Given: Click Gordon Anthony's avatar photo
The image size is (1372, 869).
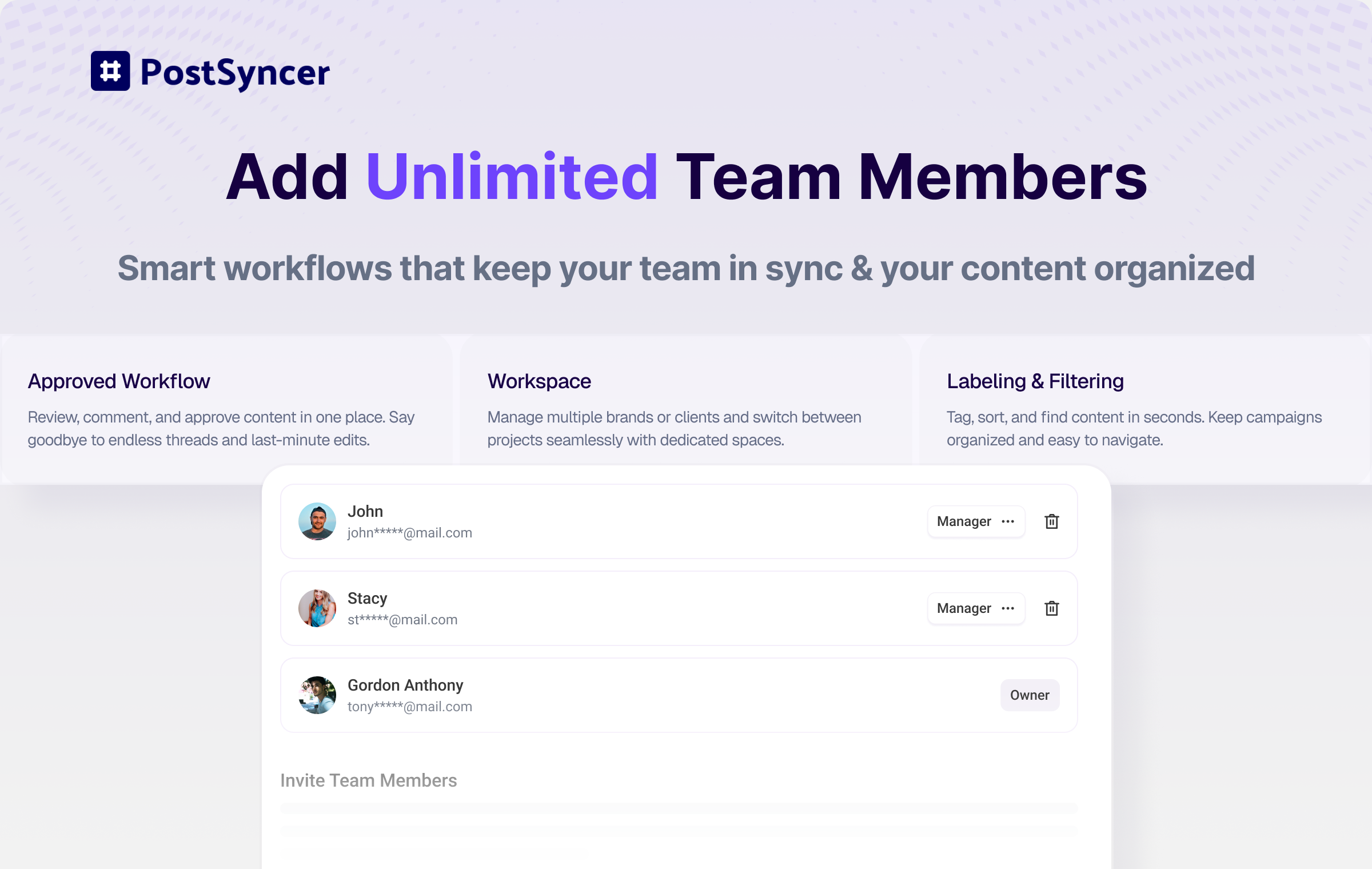Looking at the screenshot, I should point(317,695).
